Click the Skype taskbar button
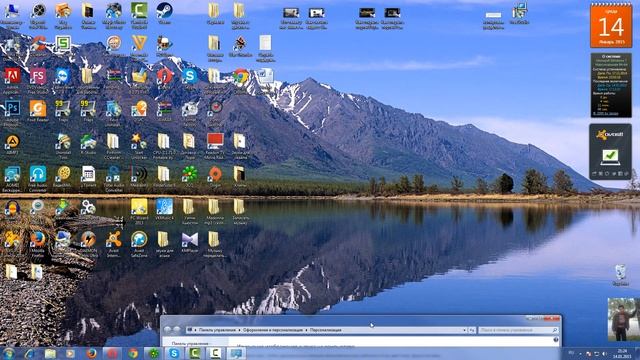Image resolution: width=640 pixels, height=360 pixels. (x=174, y=353)
